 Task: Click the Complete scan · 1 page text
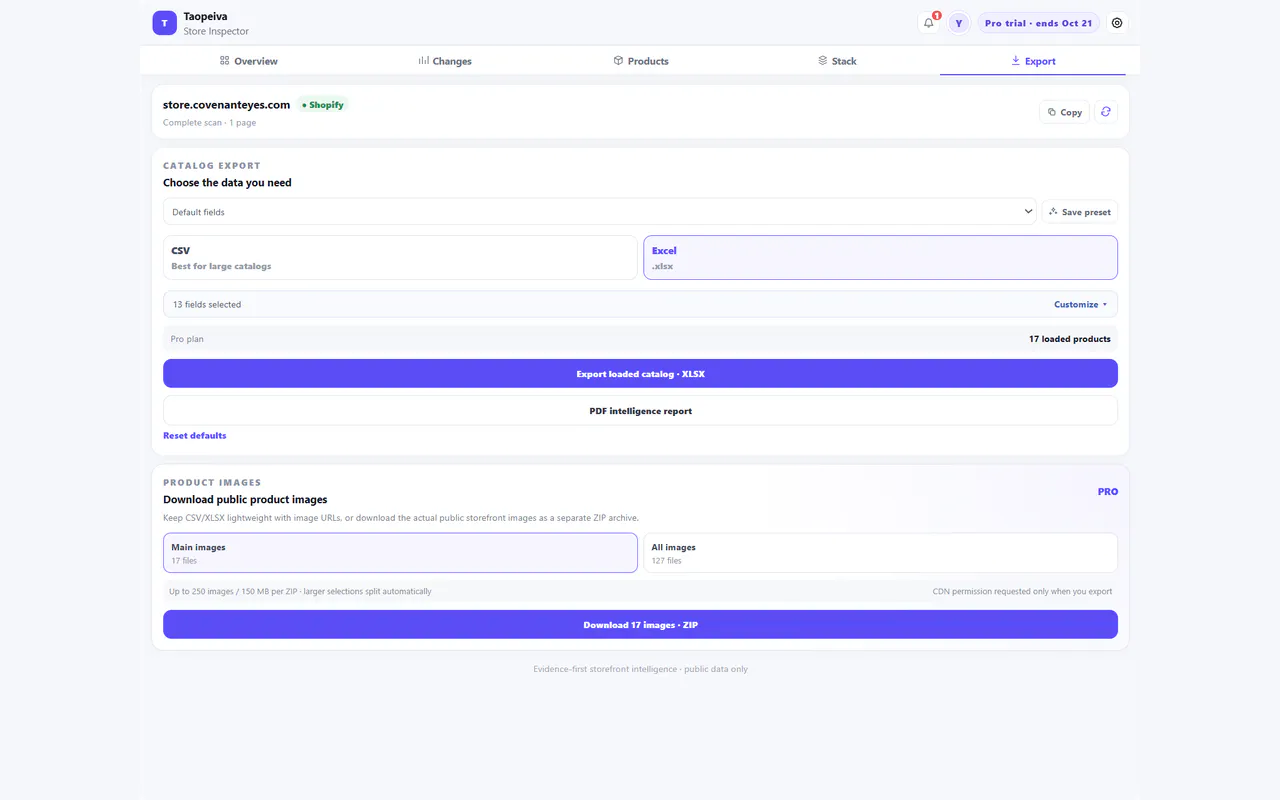(210, 123)
